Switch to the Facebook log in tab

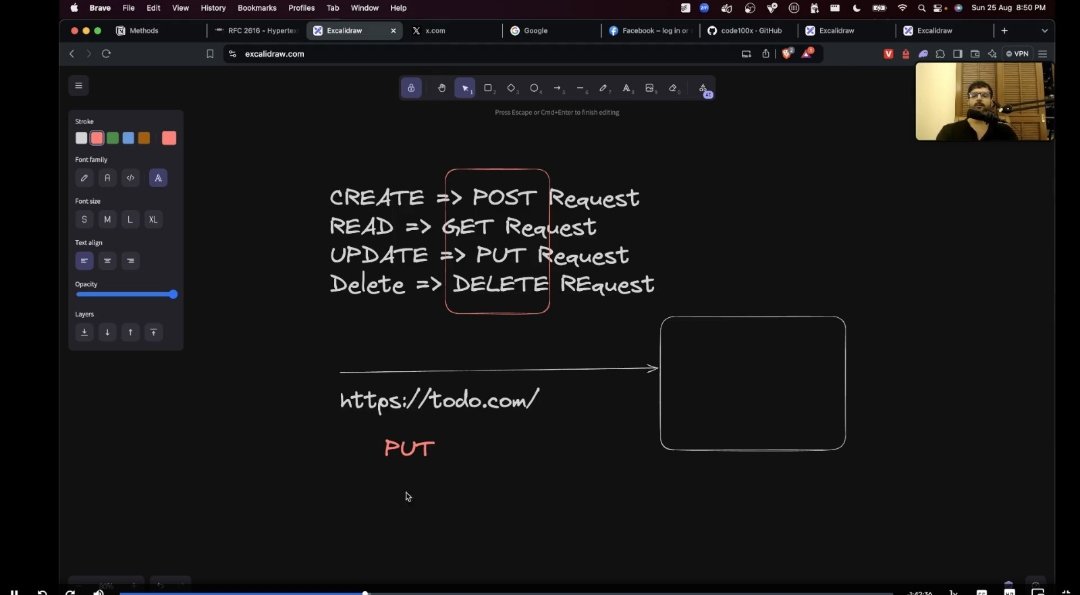pos(650,31)
